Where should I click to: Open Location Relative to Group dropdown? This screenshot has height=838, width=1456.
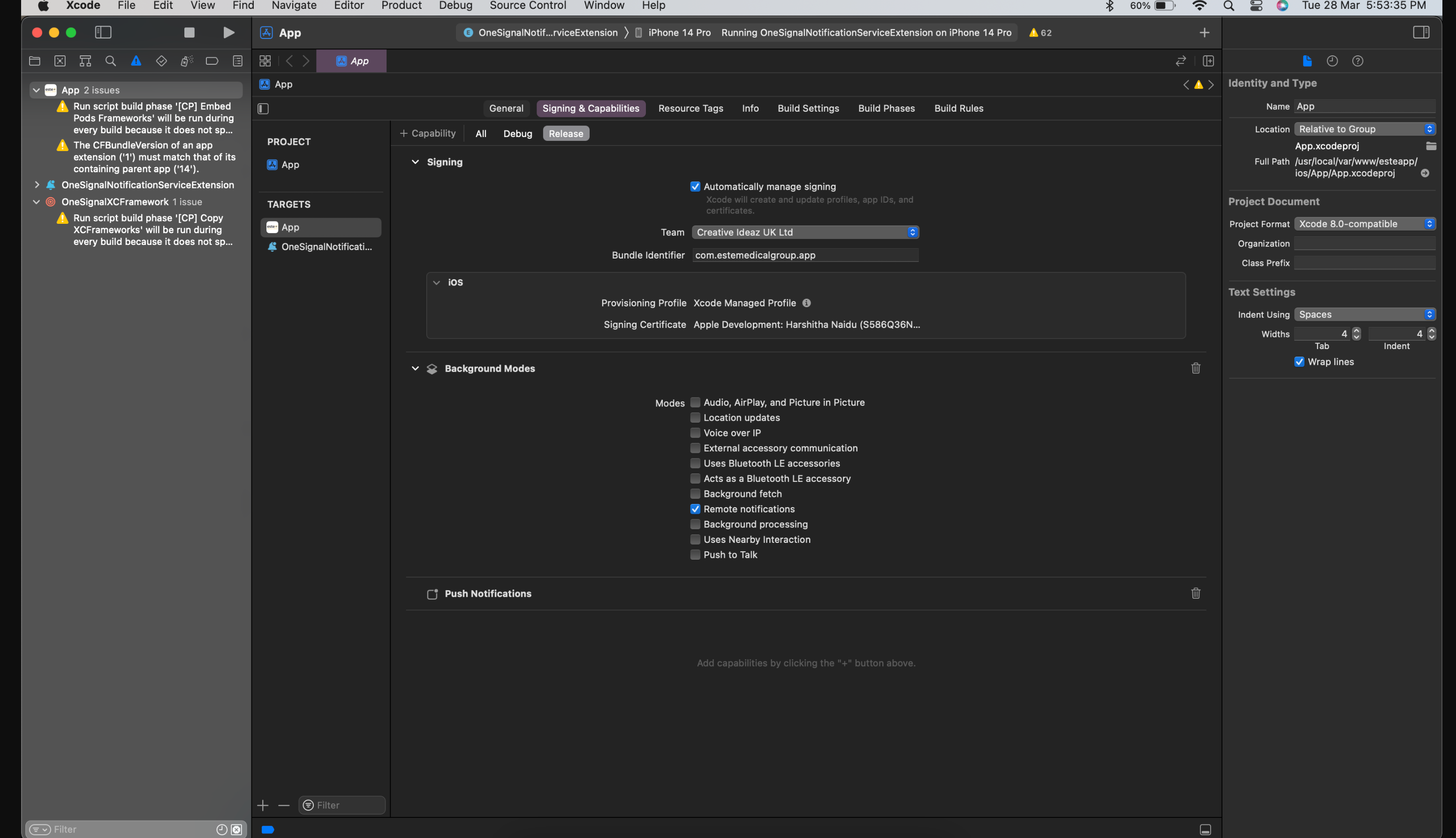[1365, 129]
